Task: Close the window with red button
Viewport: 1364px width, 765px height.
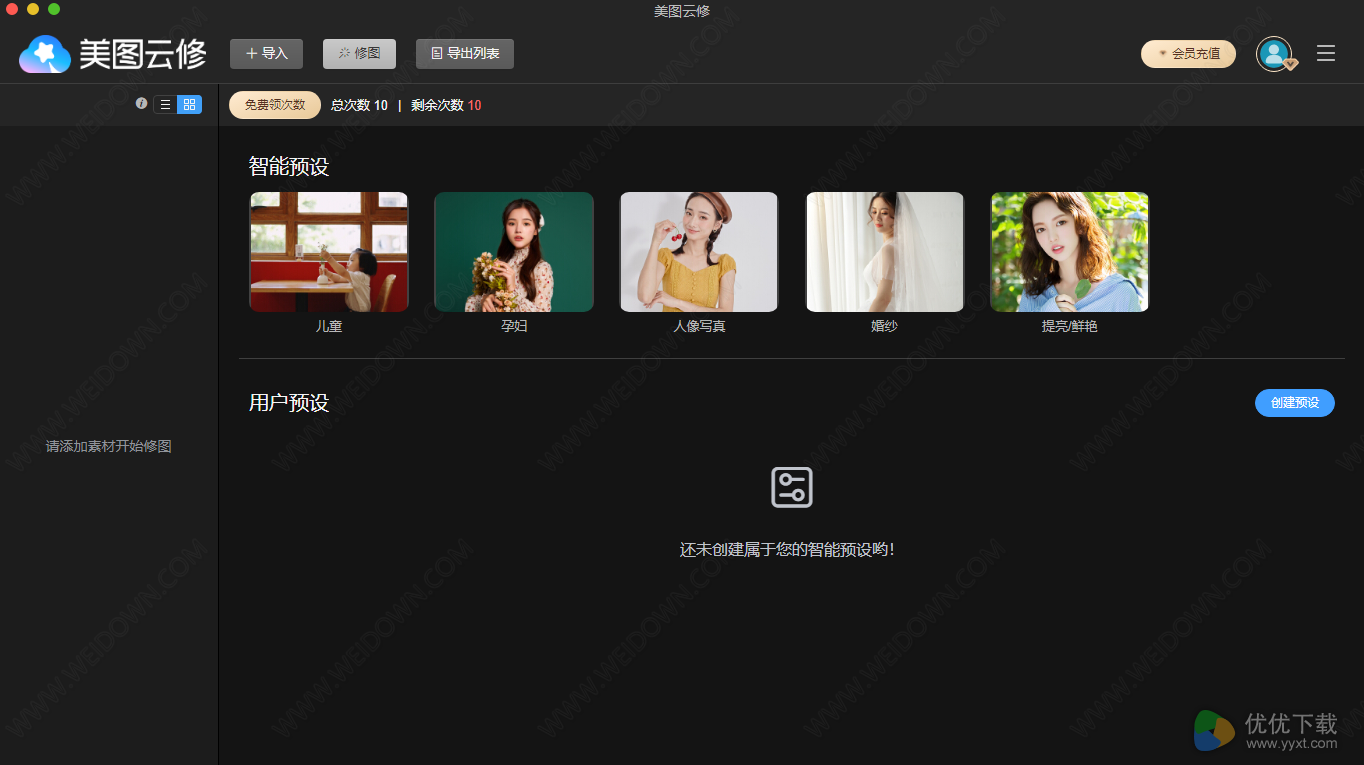Action: pyautogui.click(x=12, y=9)
